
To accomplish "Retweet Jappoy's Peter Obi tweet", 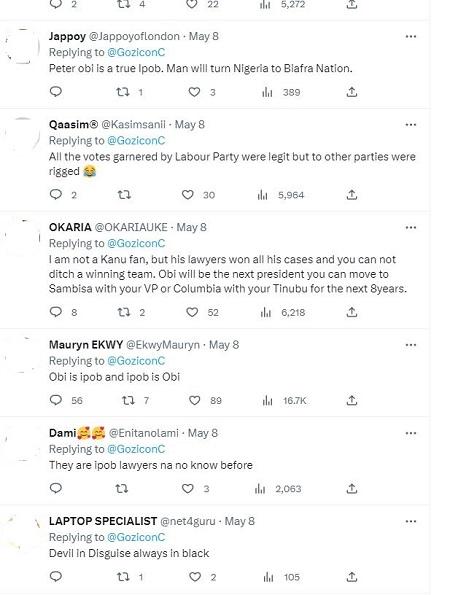I will (x=123, y=92).
